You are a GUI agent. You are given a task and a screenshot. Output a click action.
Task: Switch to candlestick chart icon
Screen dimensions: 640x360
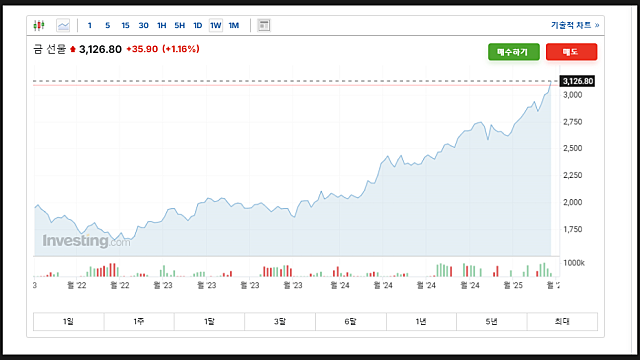pos(39,25)
